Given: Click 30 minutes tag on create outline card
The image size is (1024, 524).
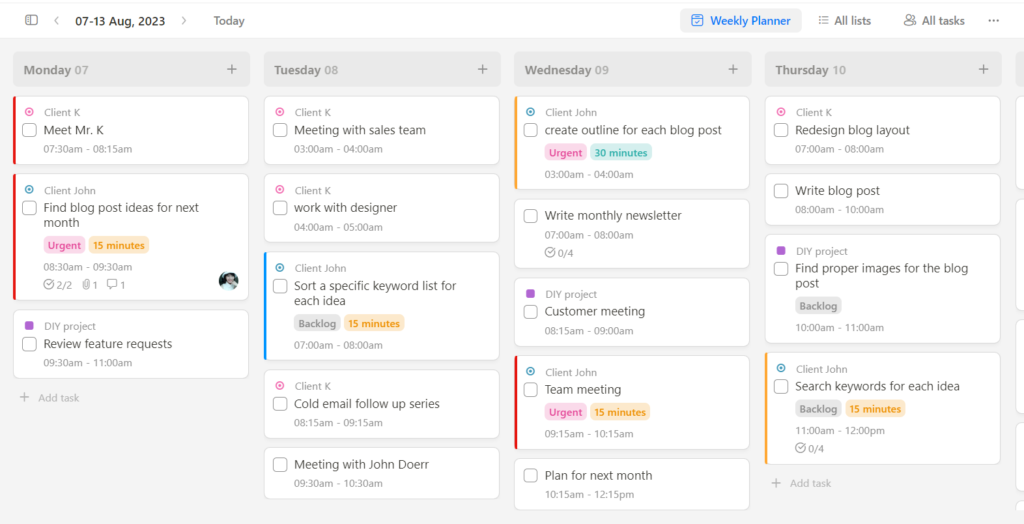Looking at the screenshot, I should (621, 153).
